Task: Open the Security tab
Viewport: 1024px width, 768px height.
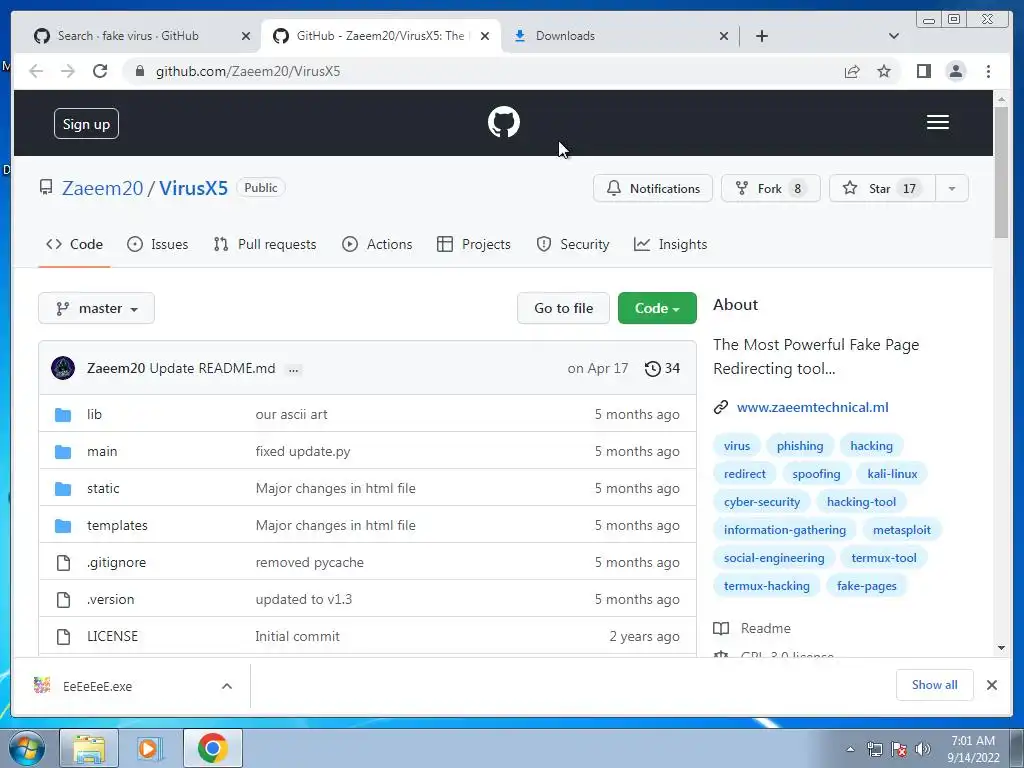Action: [x=573, y=244]
